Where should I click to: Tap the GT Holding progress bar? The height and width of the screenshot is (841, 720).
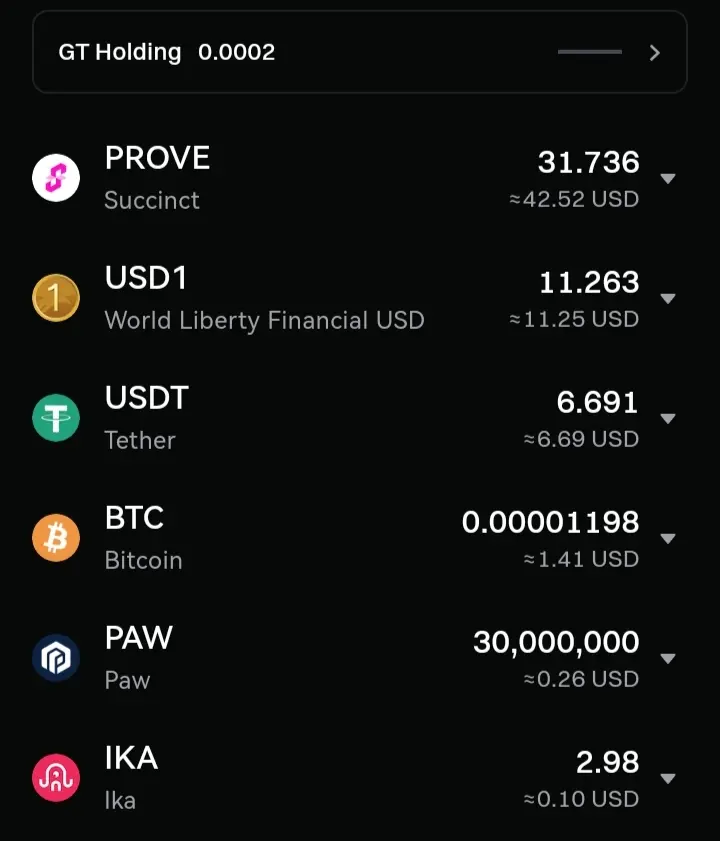pos(590,52)
